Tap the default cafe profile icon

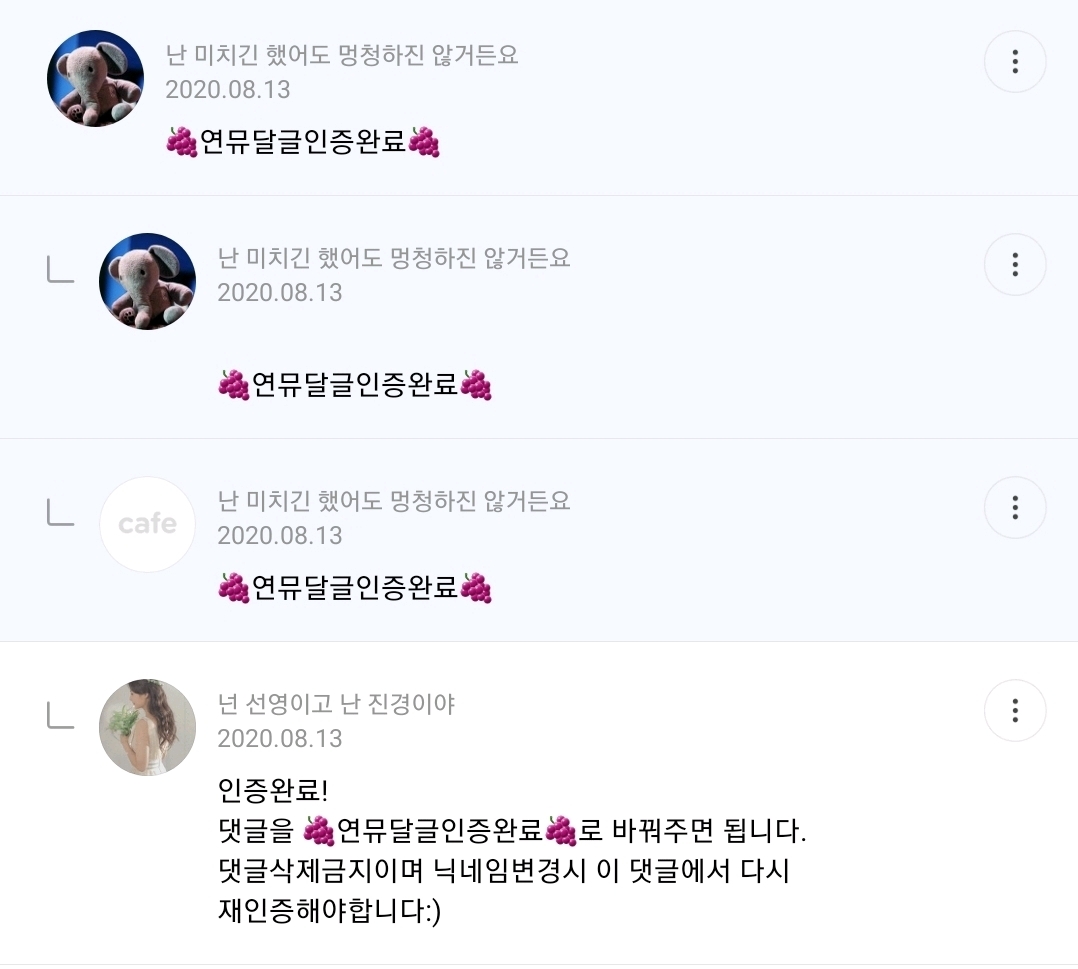click(x=148, y=524)
